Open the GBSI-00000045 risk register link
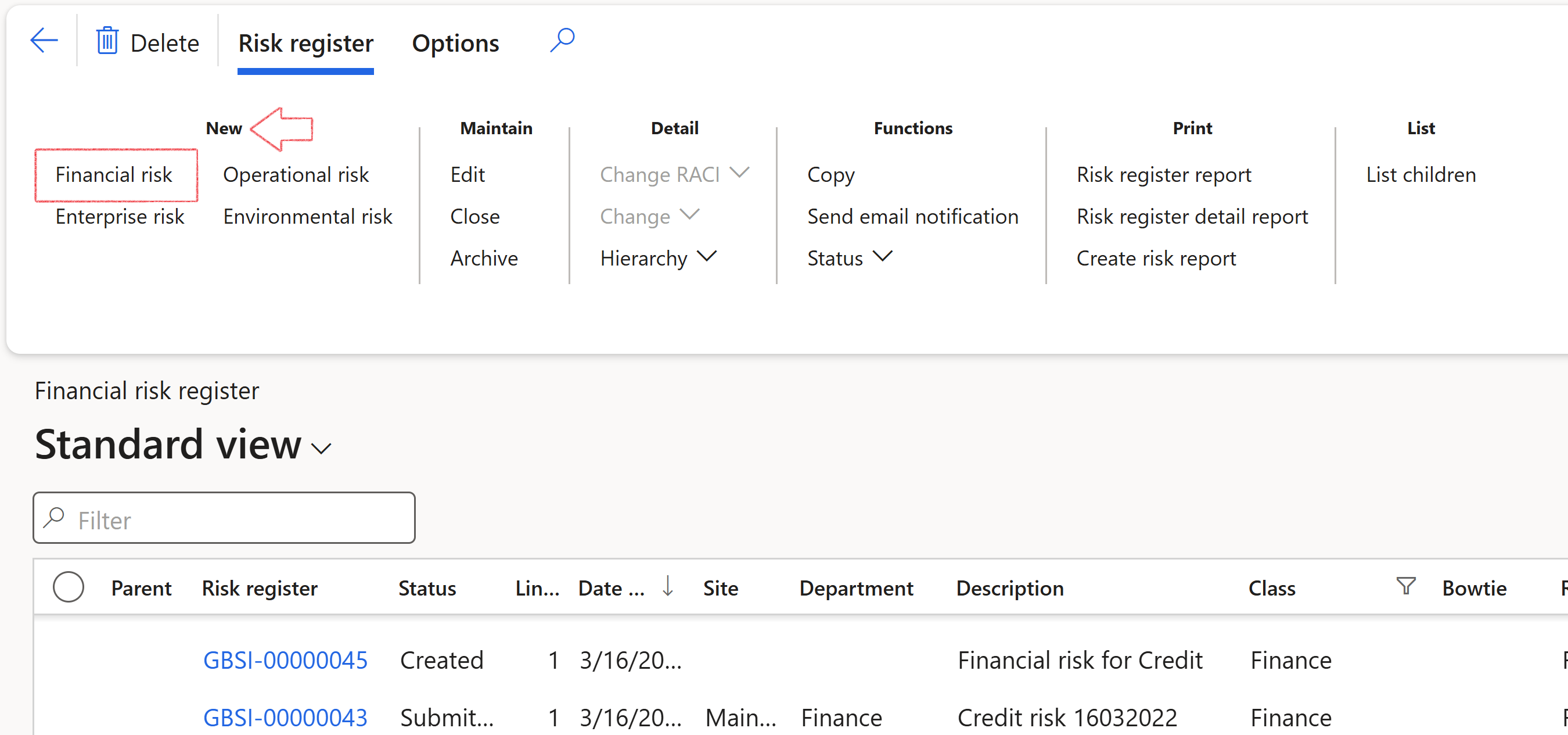Image resolution: width=1568 pixels, height=735 pixels. (285, 660)
